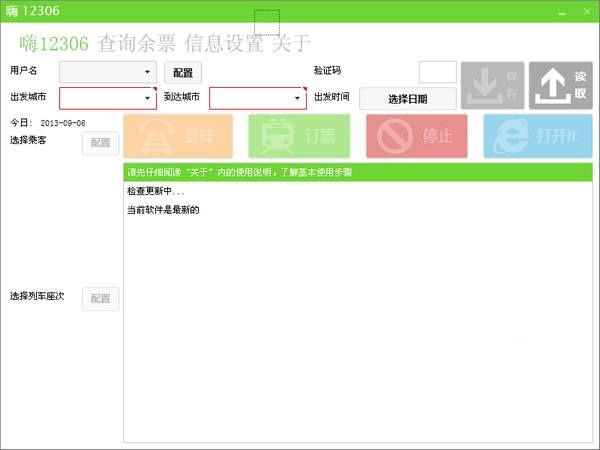Click the 读取 load button
Image resolution: width=600 pixels, height=450 pixels.
click(561, 85)
